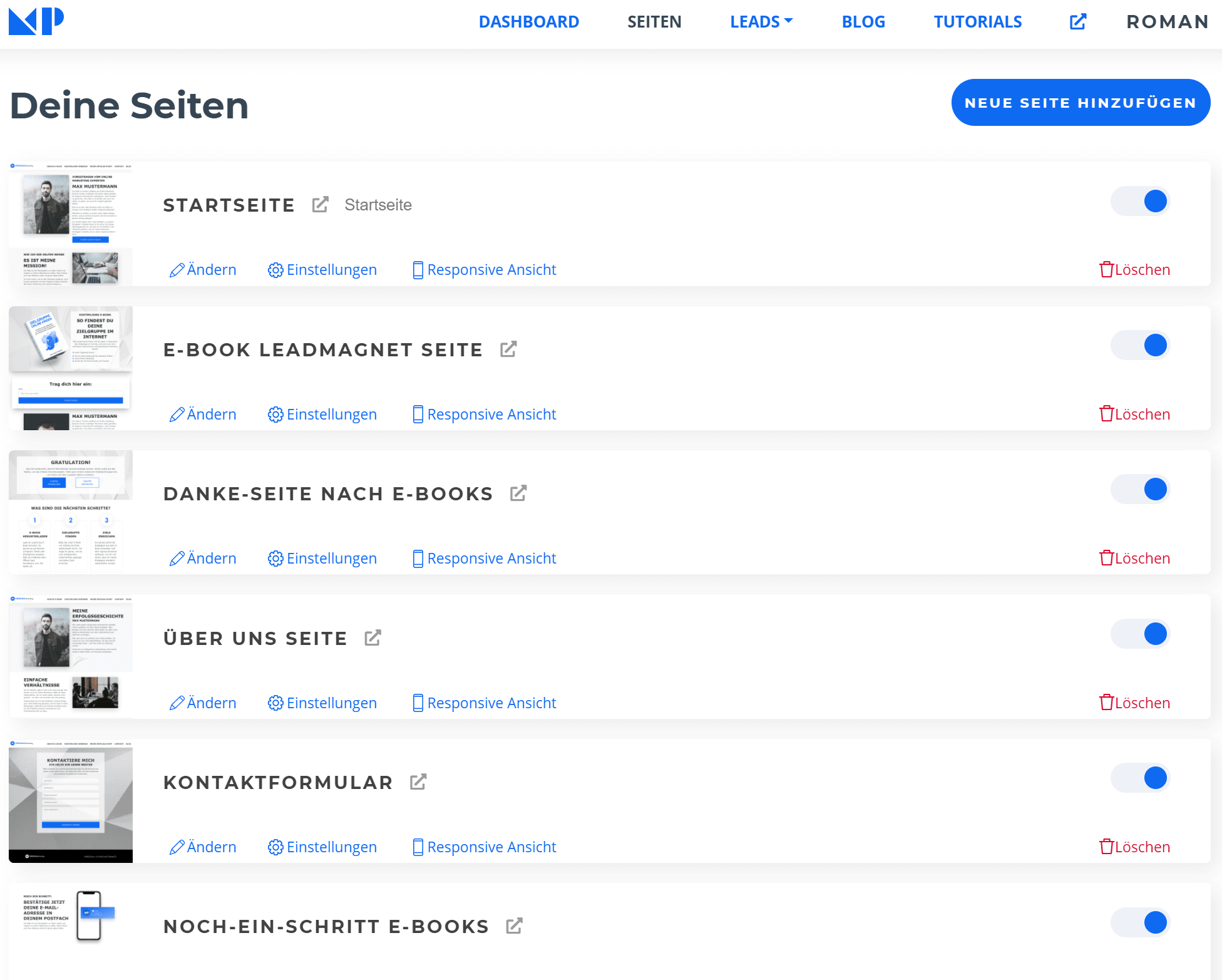Viewport: 1222px width, 980px height.
Task: Go to the Tutorials section
Action: (x=978, y=22)
